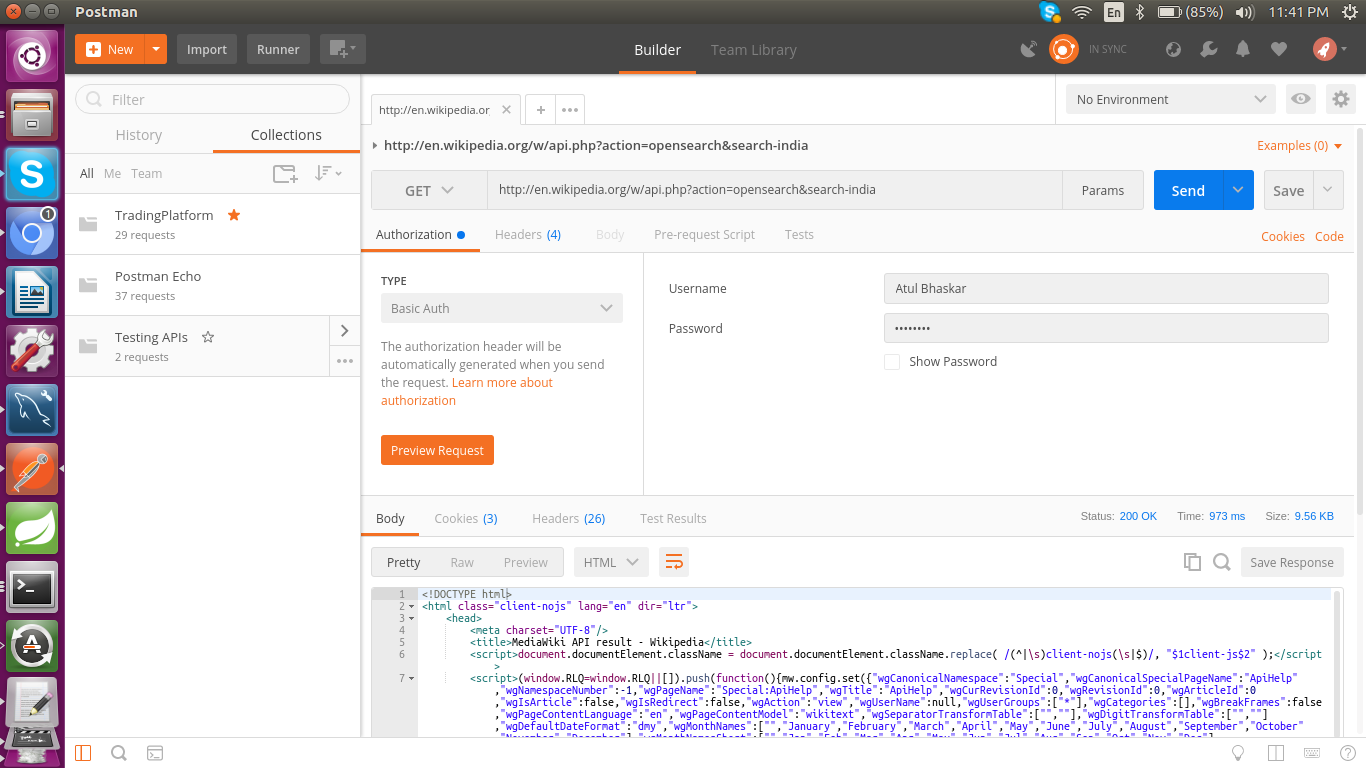1366x768 pixels.
Task: Open the Tests tab
Action: pos(799,234)
